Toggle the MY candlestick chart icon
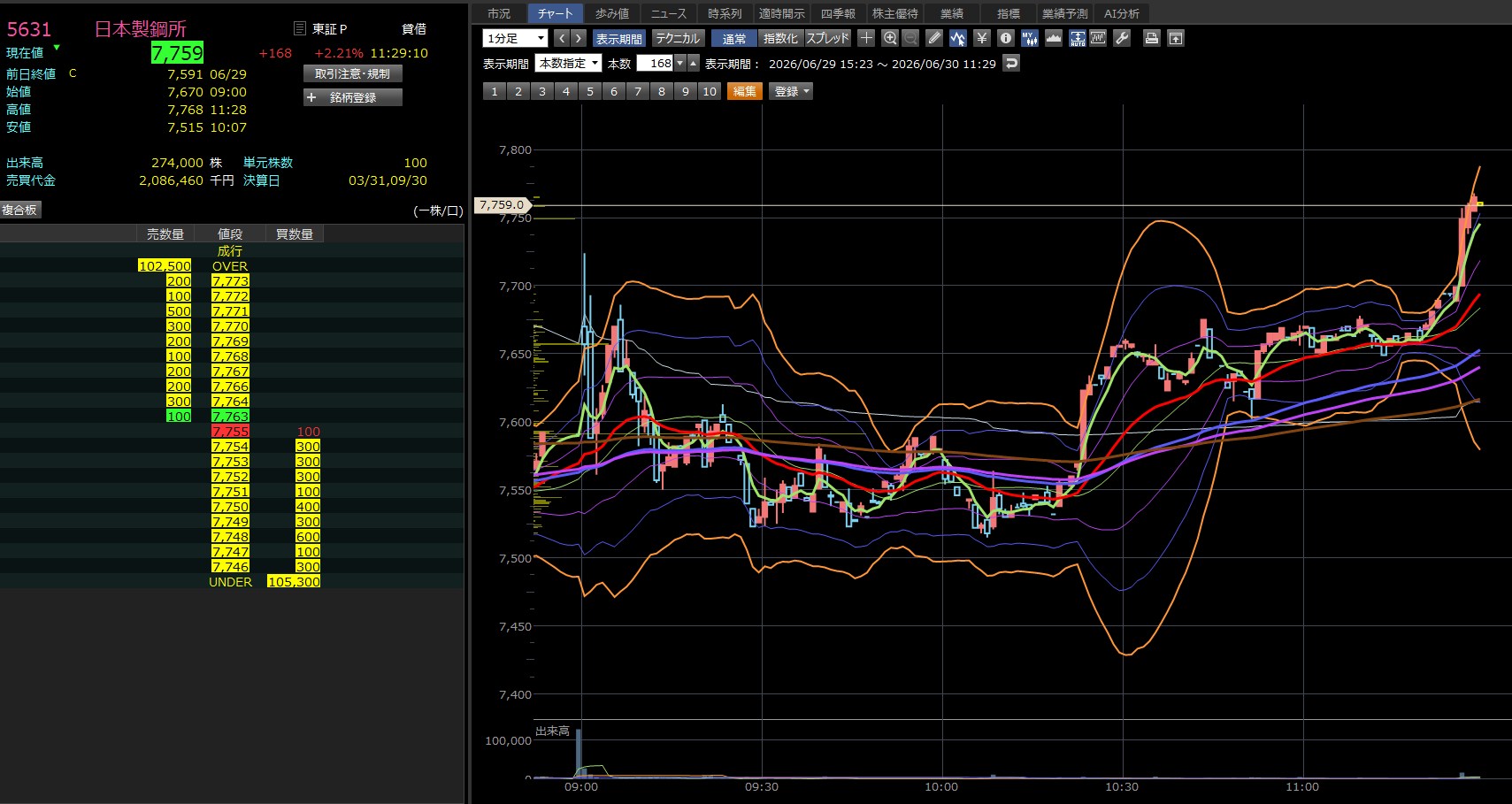Image resolution: width=1512 pixels, height=804 pixels. tap(1029, 38)
